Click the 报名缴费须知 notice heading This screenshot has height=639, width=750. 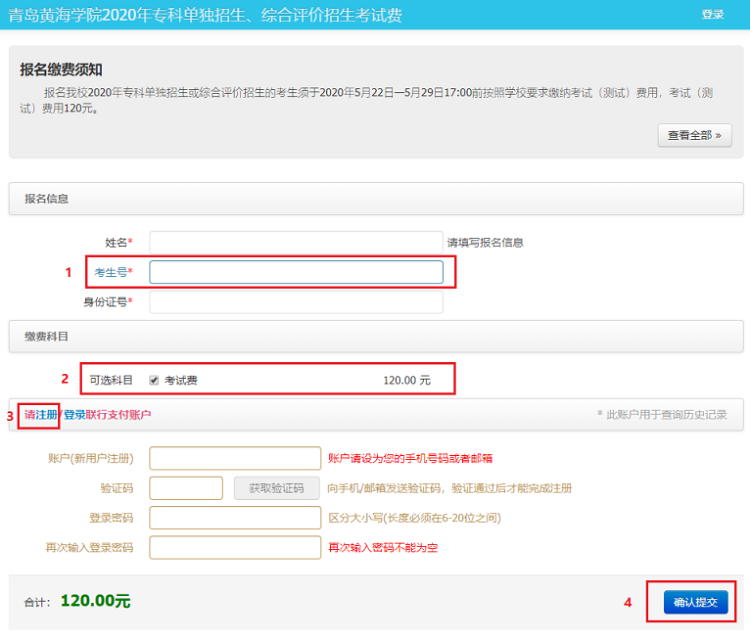61,69
